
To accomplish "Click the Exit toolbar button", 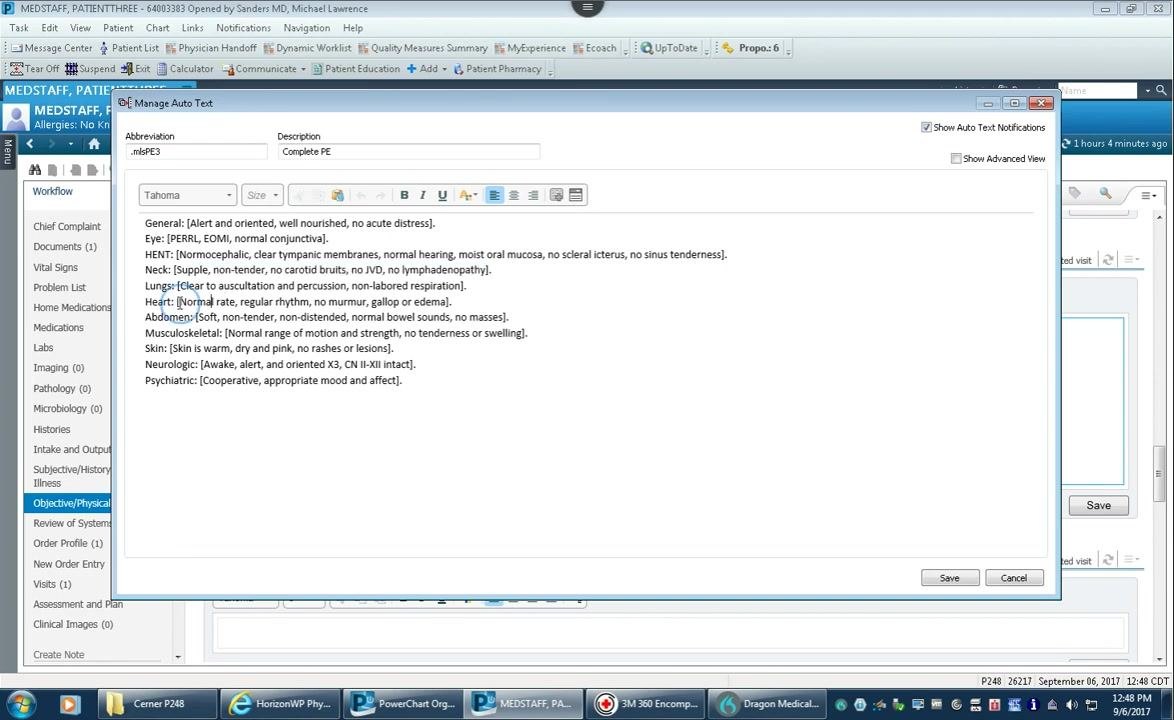I will [136, 69].
